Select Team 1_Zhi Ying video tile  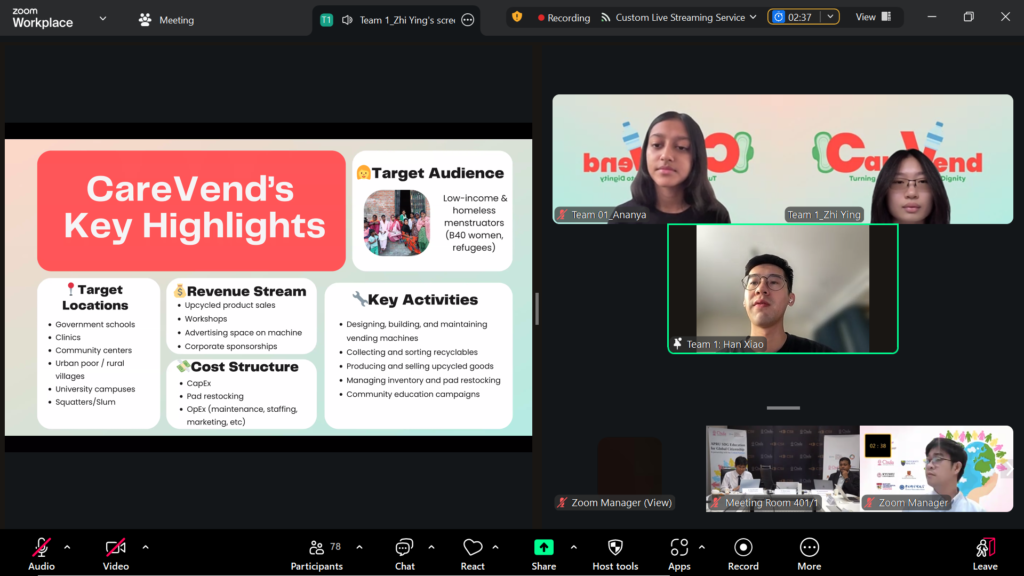[x=899, y=159]
